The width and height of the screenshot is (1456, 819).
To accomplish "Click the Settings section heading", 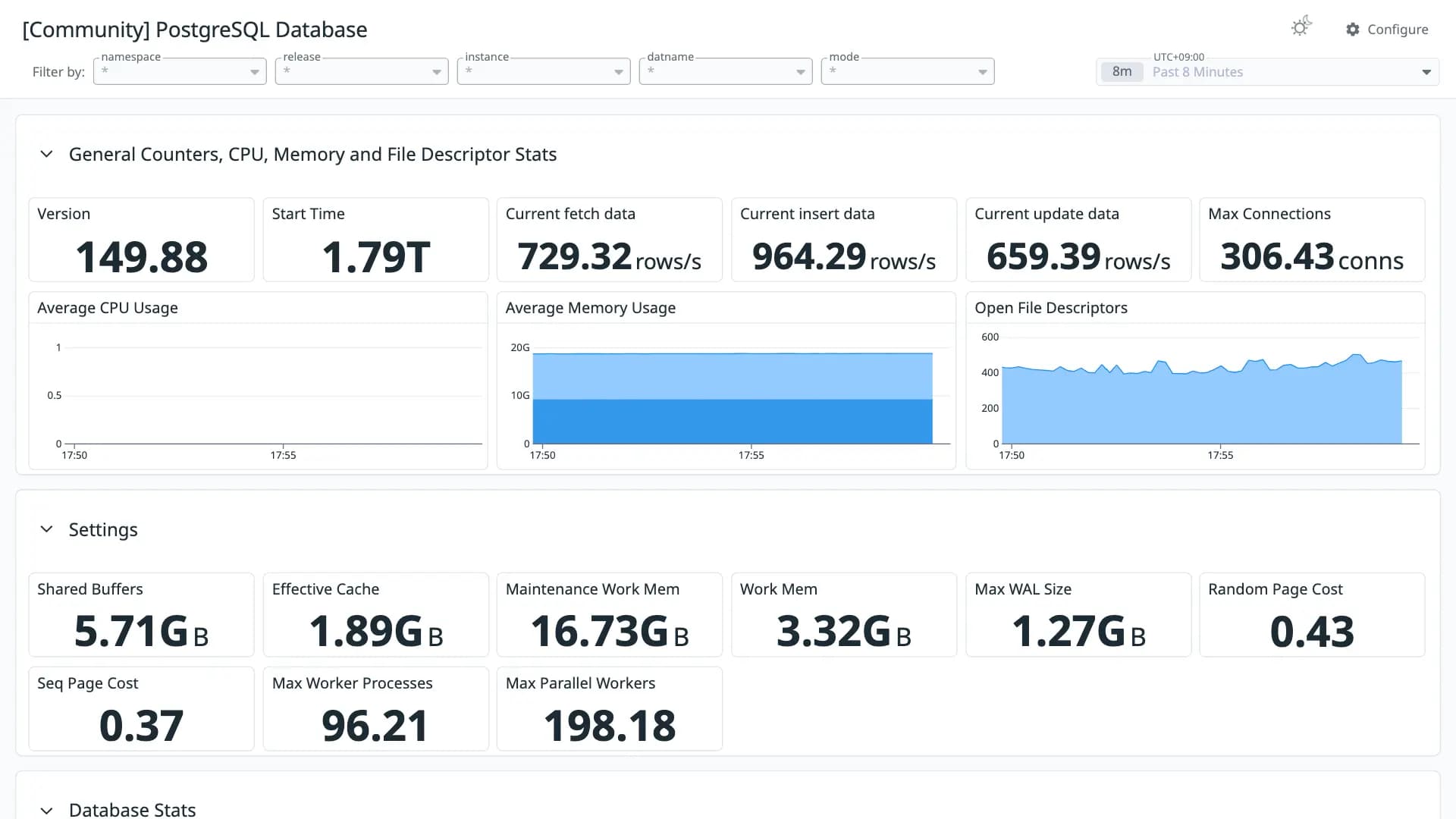I will click(x=103, y=529).
